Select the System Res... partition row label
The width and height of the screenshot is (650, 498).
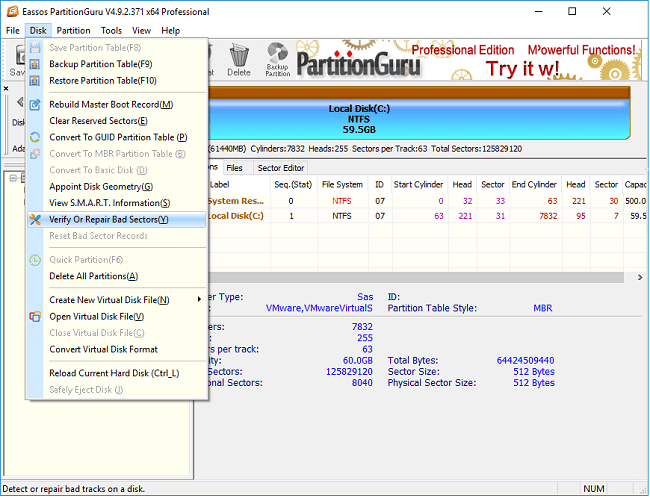(x=235, y=201)
